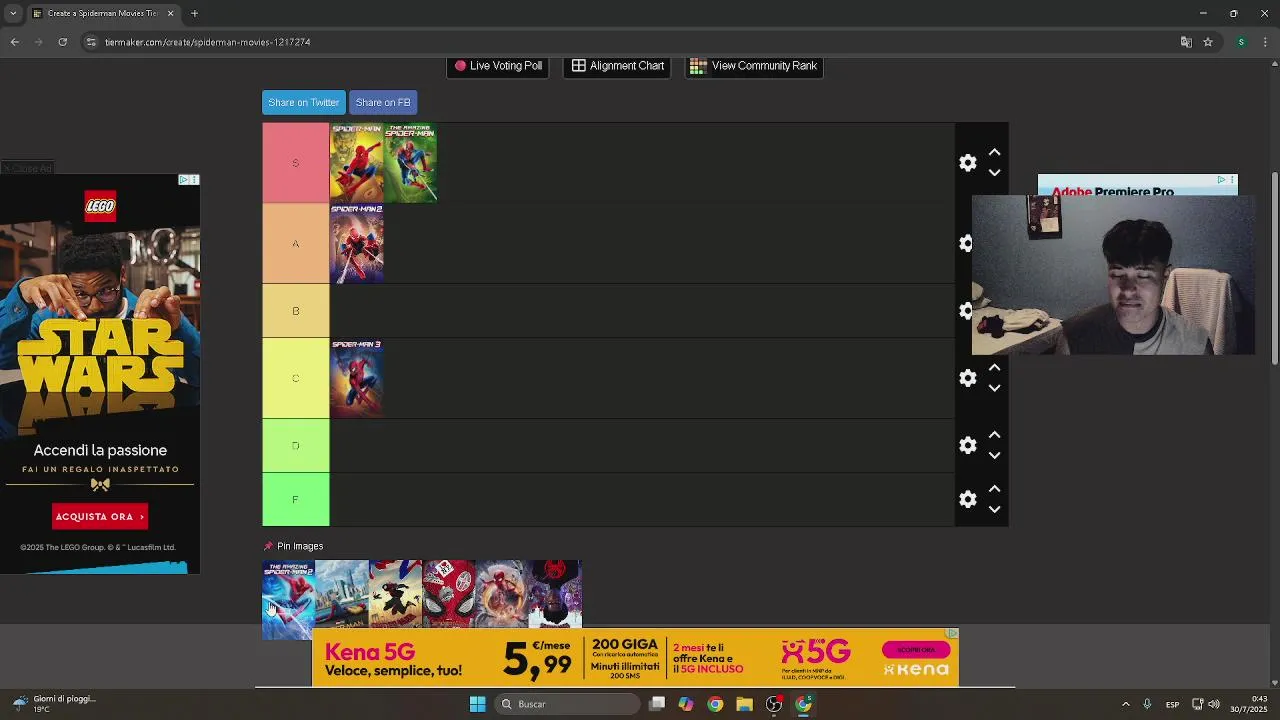Image resolution: width=1280 pixels, height=720 pixels.
Task: Open File Explorer from taskbar
Action: pyautogui.click(x=744, y=704)
